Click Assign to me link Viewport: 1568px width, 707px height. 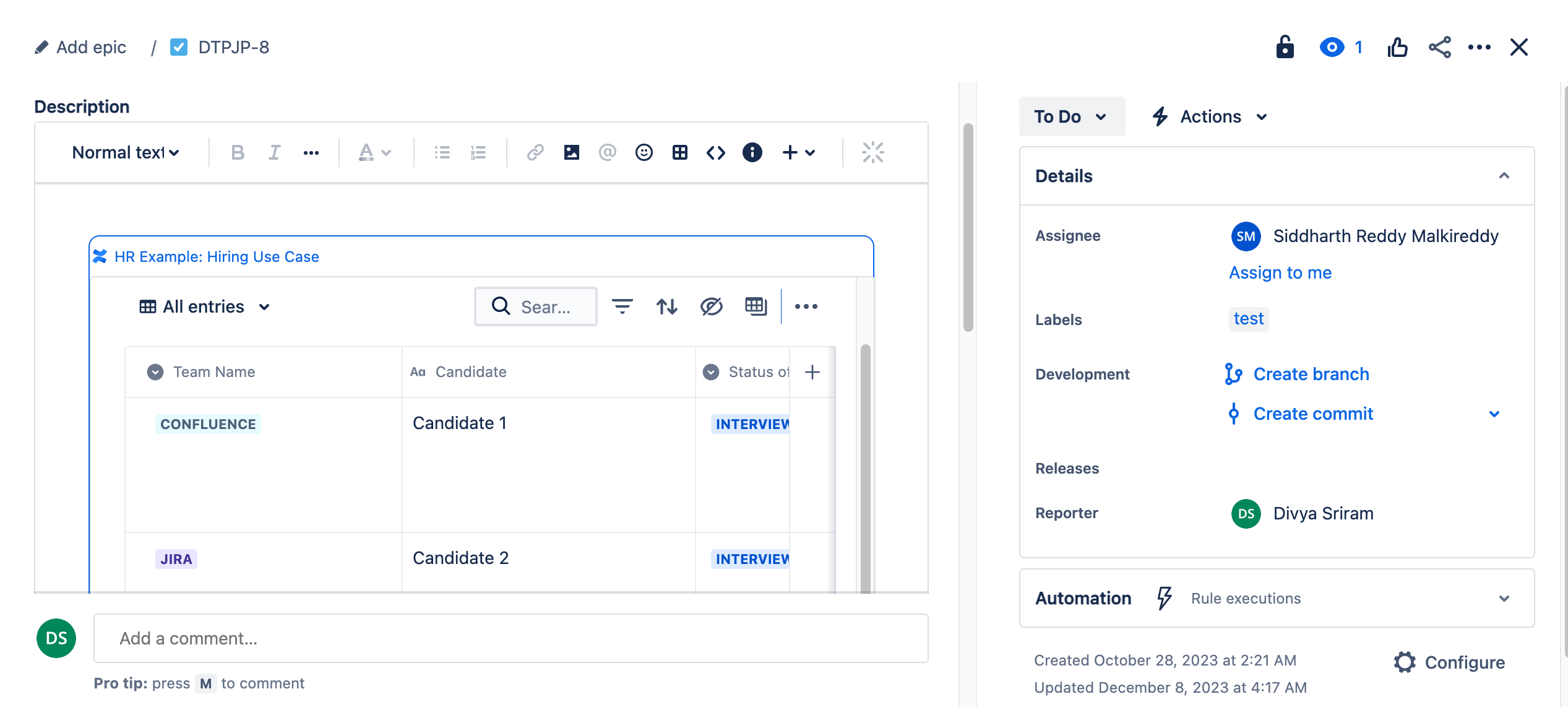coord(1280,272)
